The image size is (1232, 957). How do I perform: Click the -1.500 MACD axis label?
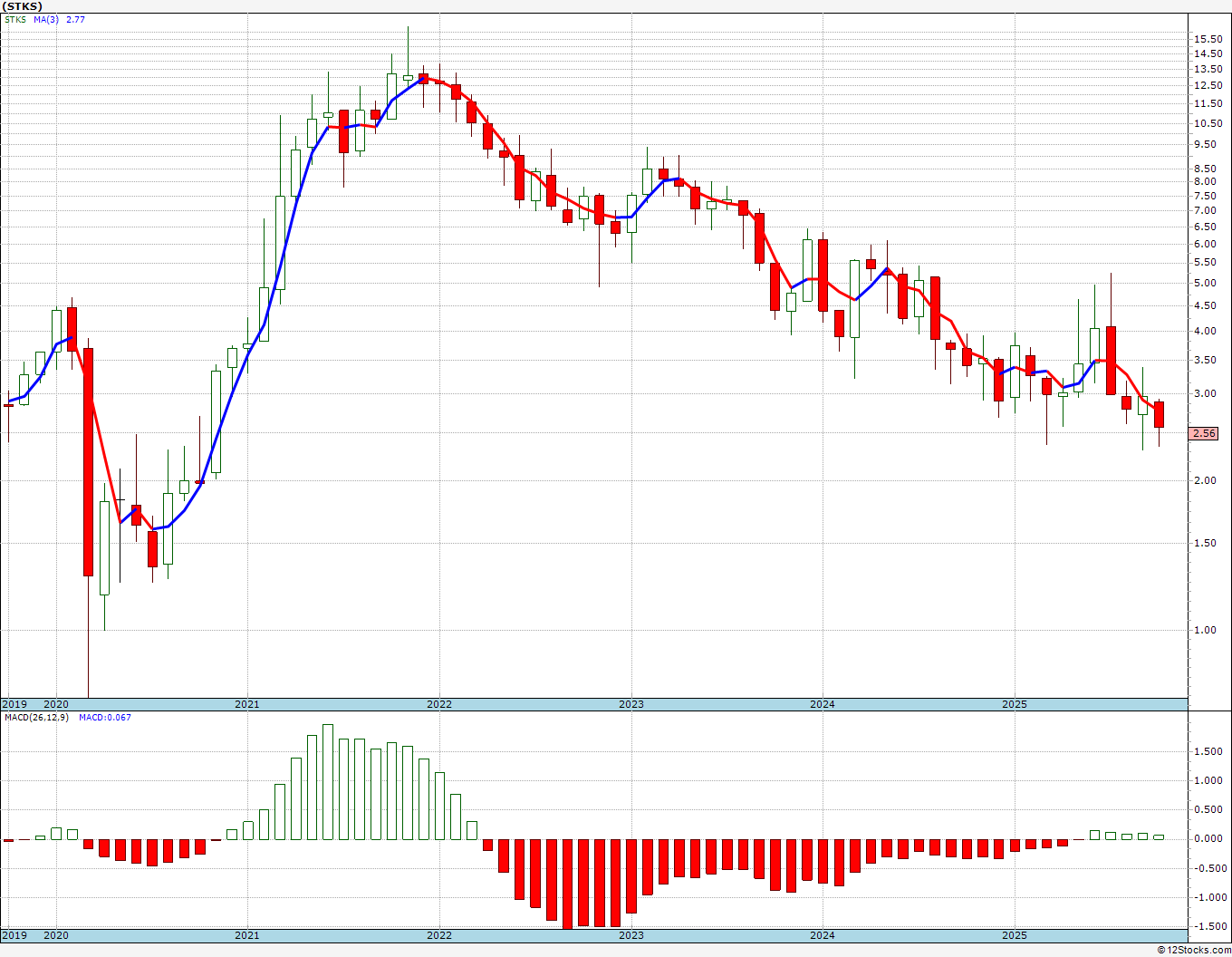click(x=1211, y=926)
